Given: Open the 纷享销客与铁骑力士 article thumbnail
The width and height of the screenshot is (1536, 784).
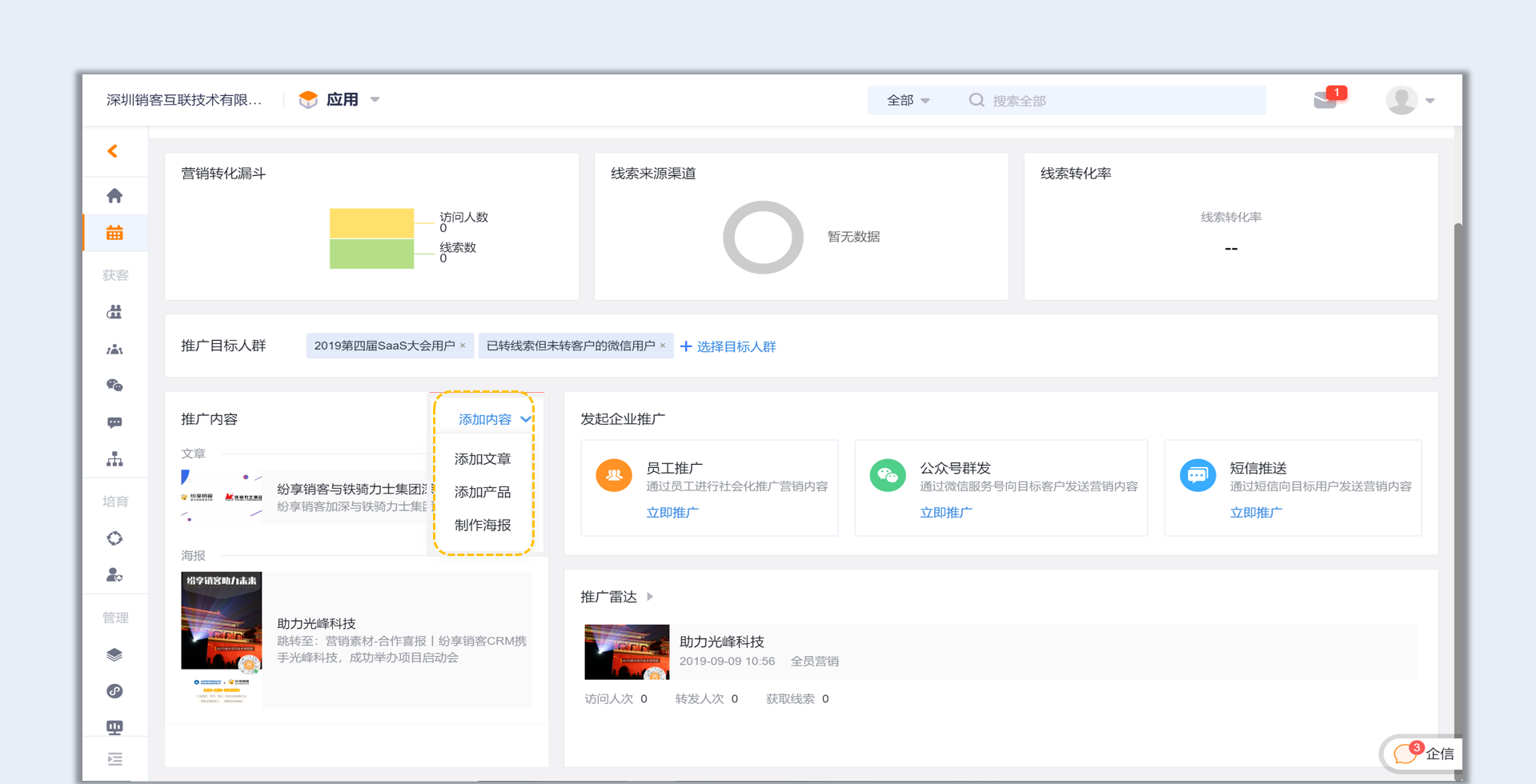Looking at the screenshot, I should click(x=222, y=497).
